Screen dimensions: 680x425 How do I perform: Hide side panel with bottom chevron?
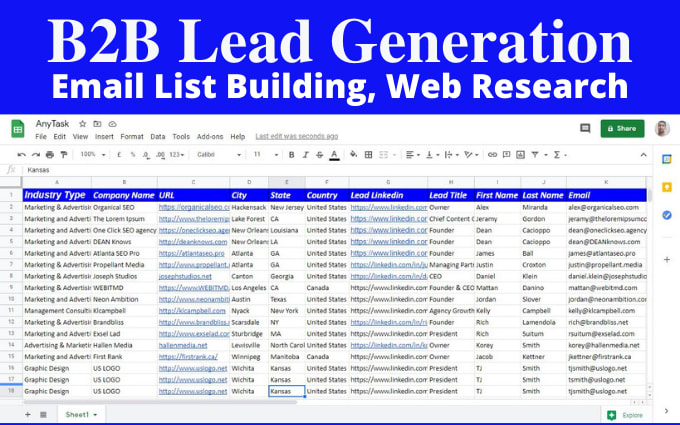(x=666, y=411)
